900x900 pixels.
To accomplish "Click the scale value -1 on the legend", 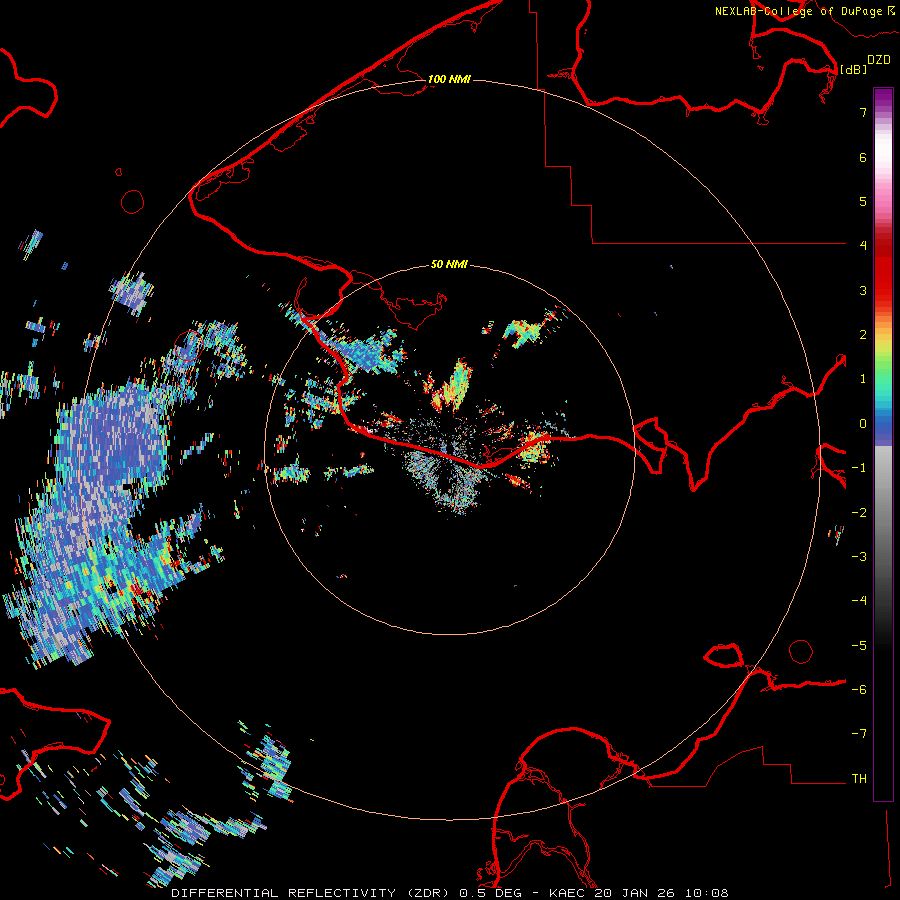I will click(859, 468).
